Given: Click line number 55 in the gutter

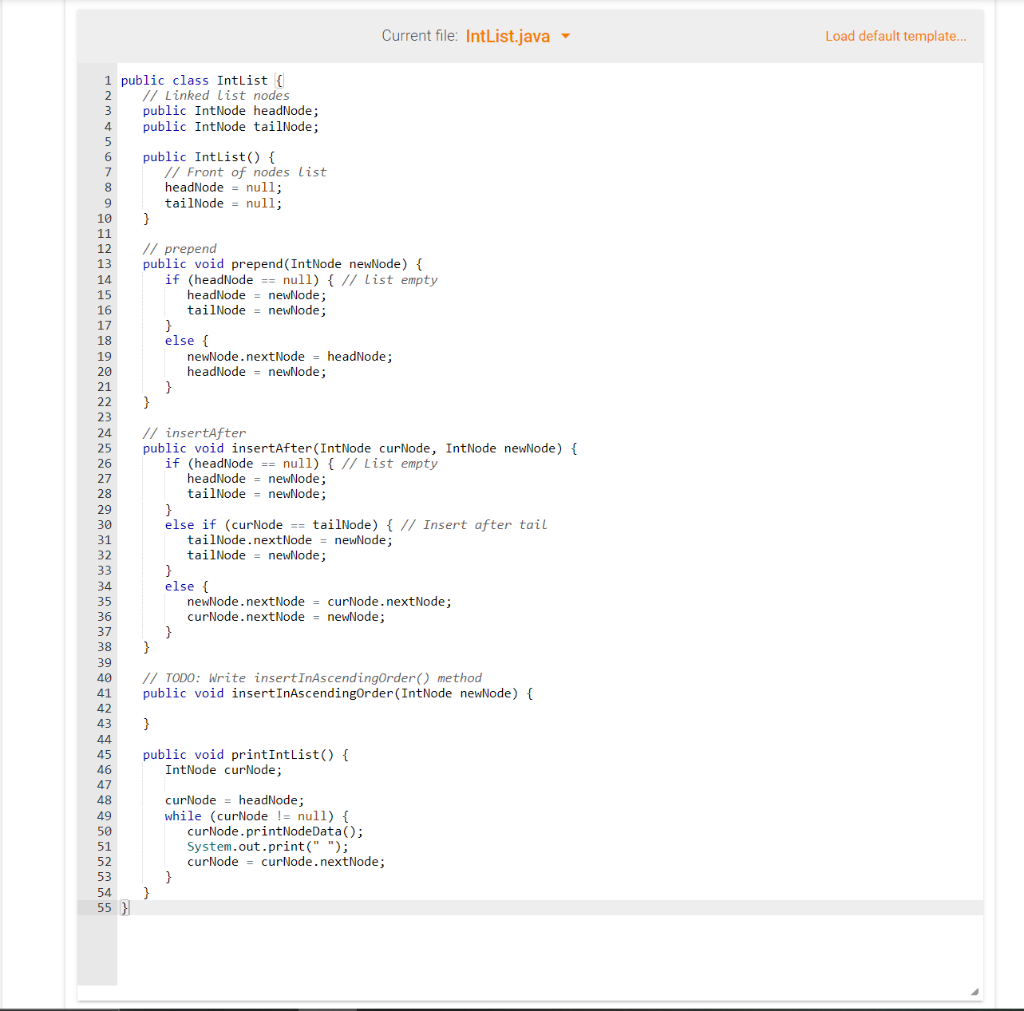Looking at the screenshot, I should tap(103, 907).
